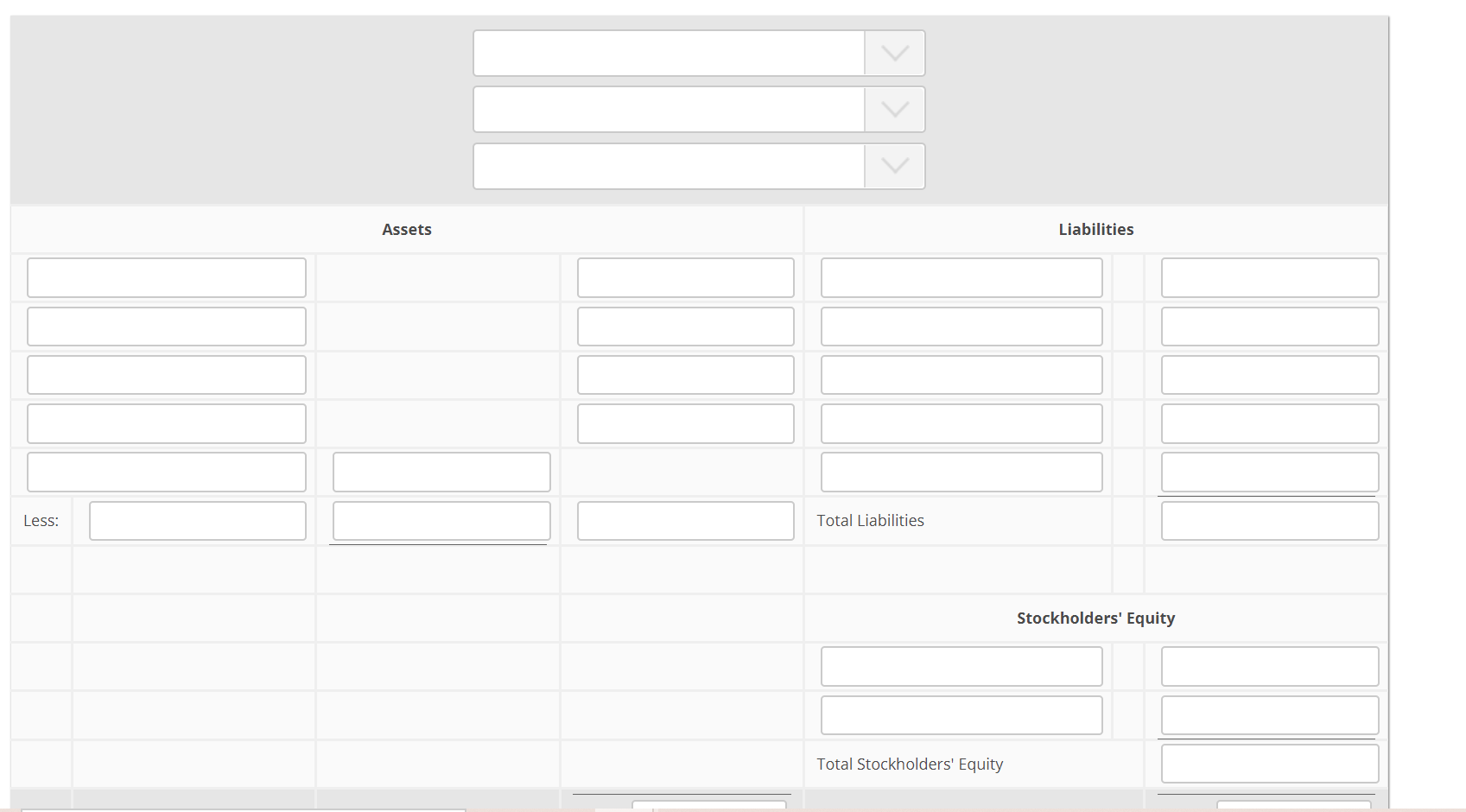This screenshot has height=812, width=1466.
Task: Select the third header combo box field
Action: [x=699, y=166]
